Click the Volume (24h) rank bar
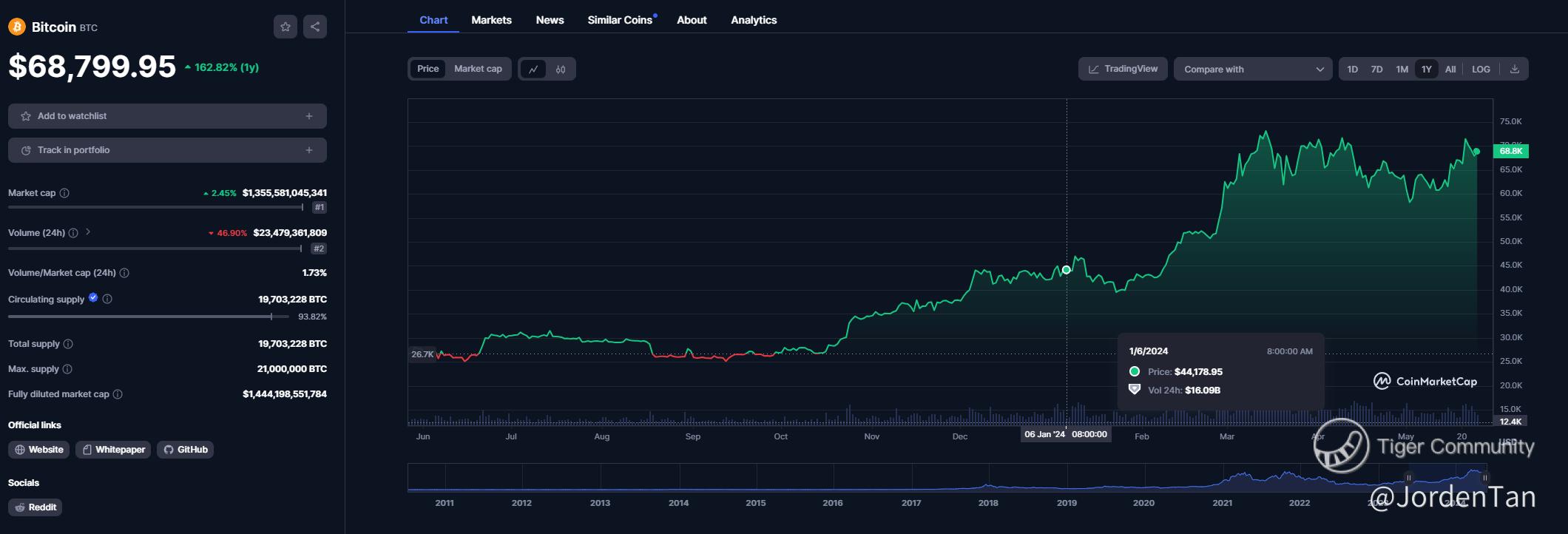The width and height of the screenshot is (1568, 534). pos(155,249)
